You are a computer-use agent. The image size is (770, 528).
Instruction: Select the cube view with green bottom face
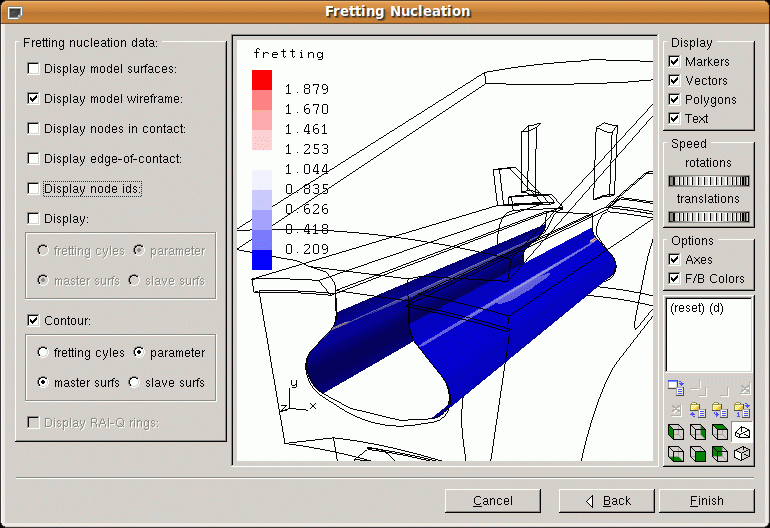click(676, 453)
